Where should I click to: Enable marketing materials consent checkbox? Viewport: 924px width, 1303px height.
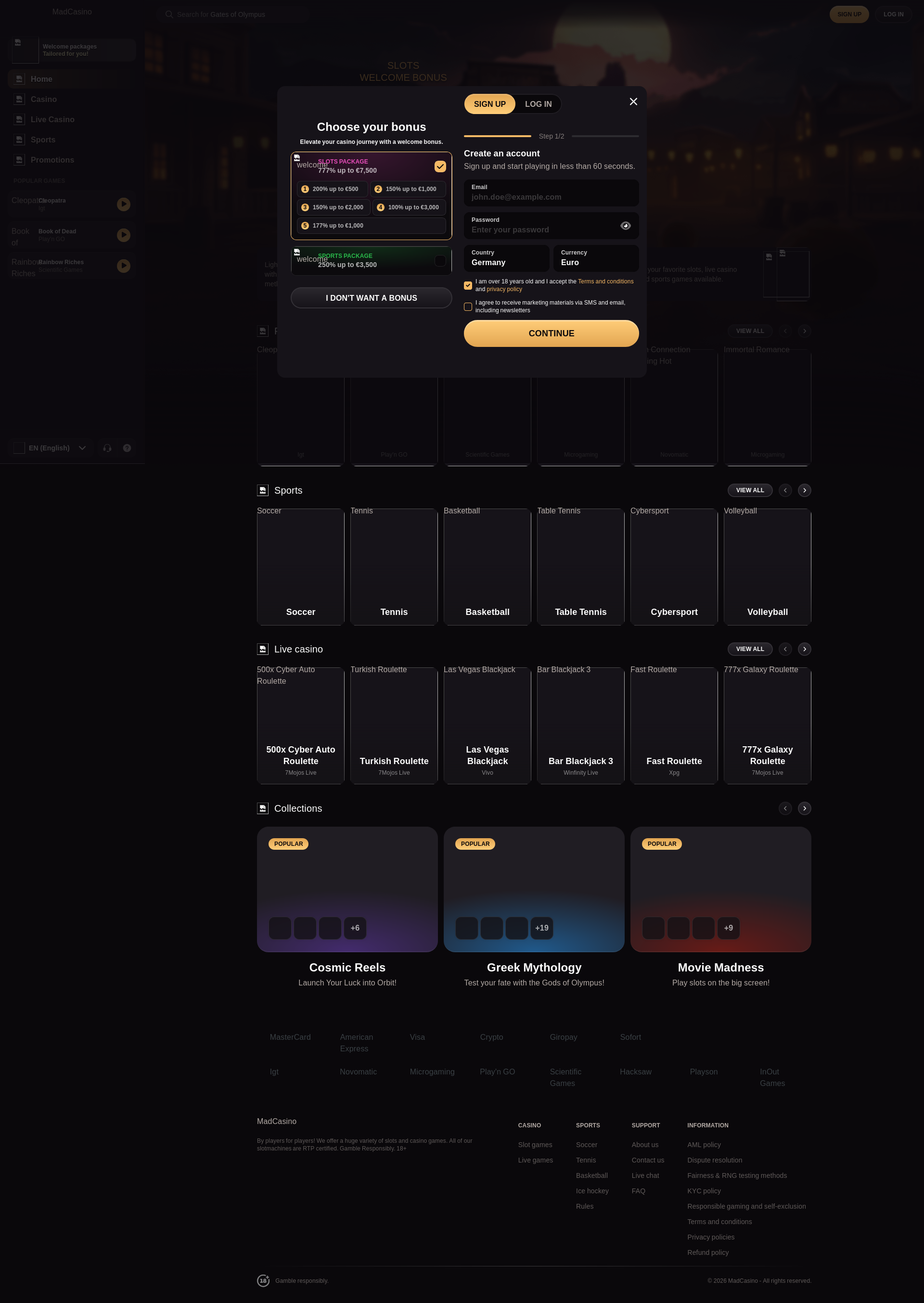(x=468, y=307)
